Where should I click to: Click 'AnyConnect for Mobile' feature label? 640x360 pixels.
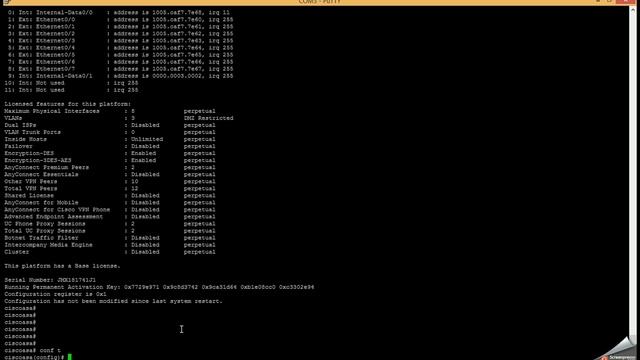(x=41, y=202)
